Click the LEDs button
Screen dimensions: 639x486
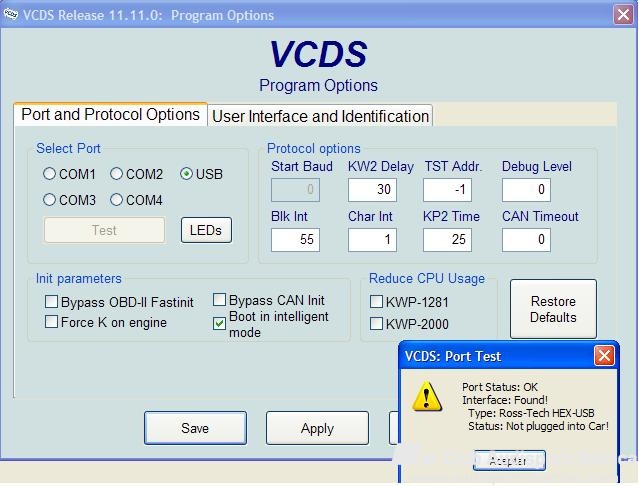point(206,230)
